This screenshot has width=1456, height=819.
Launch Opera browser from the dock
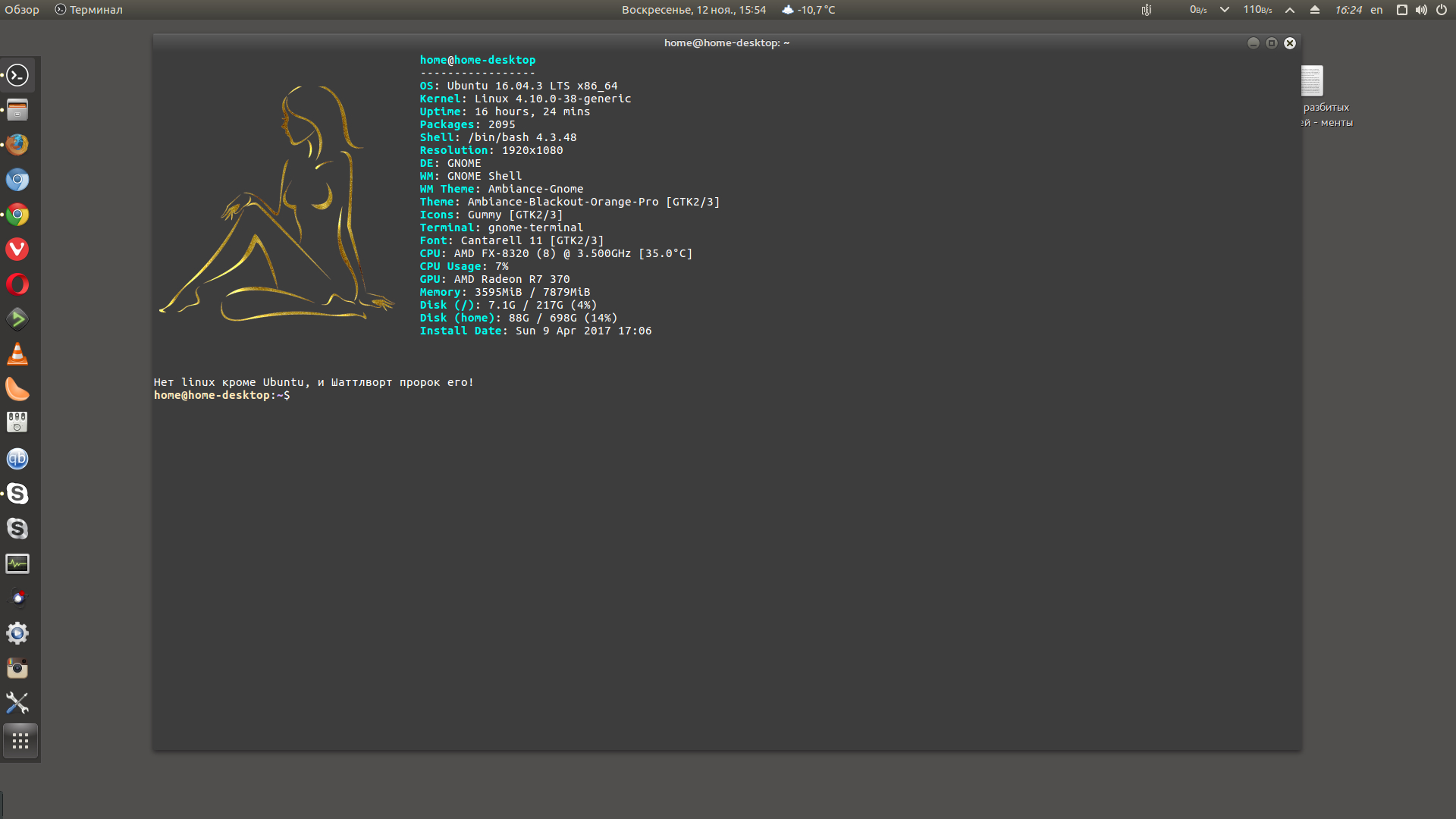[17, 284]
